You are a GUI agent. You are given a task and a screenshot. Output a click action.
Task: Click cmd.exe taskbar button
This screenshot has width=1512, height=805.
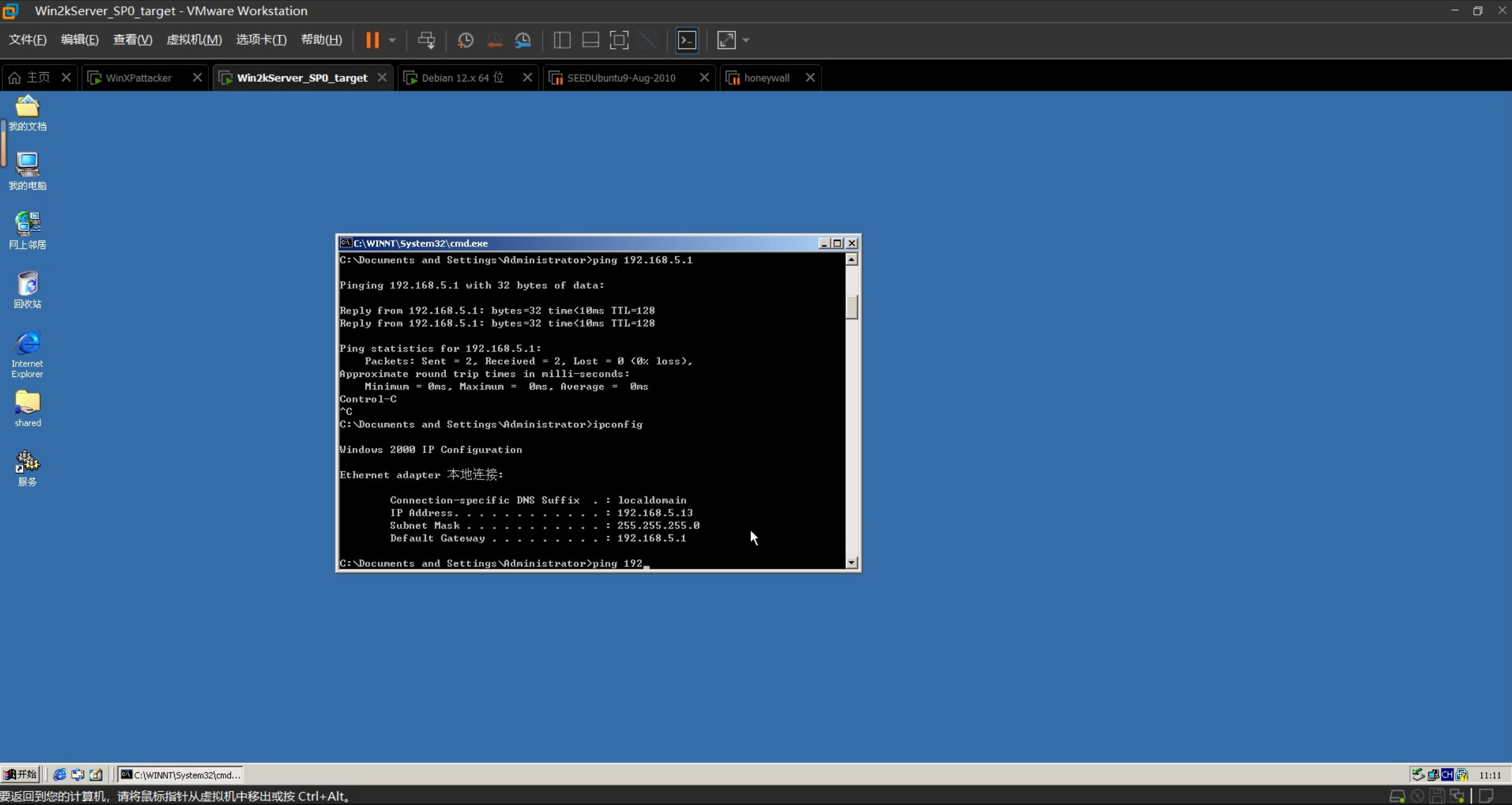click(x=180, y=775)
